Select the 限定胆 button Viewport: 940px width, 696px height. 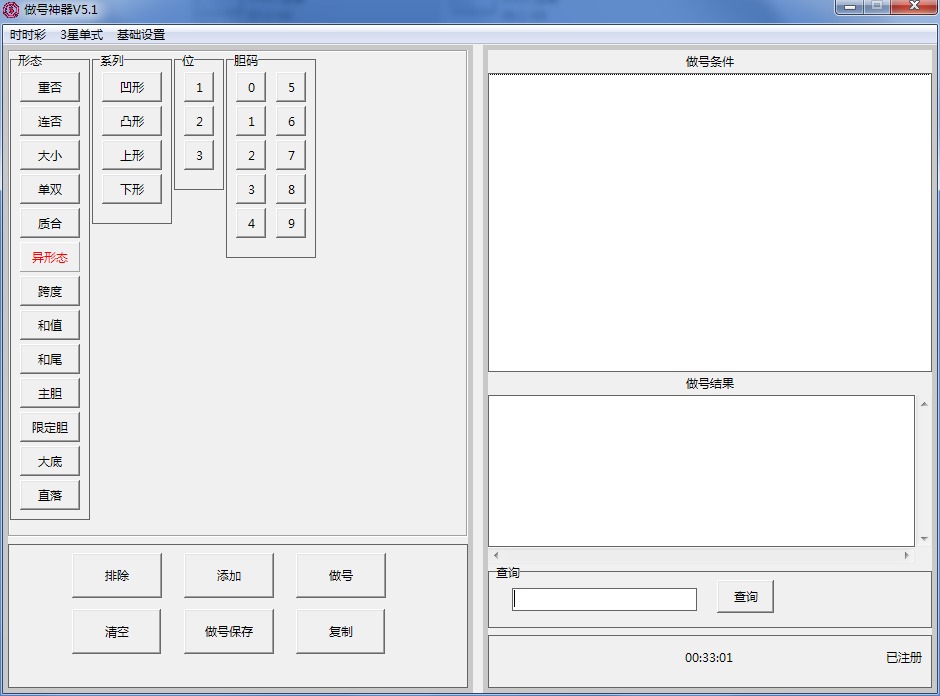pyautogui.click(x=50, y=428)
